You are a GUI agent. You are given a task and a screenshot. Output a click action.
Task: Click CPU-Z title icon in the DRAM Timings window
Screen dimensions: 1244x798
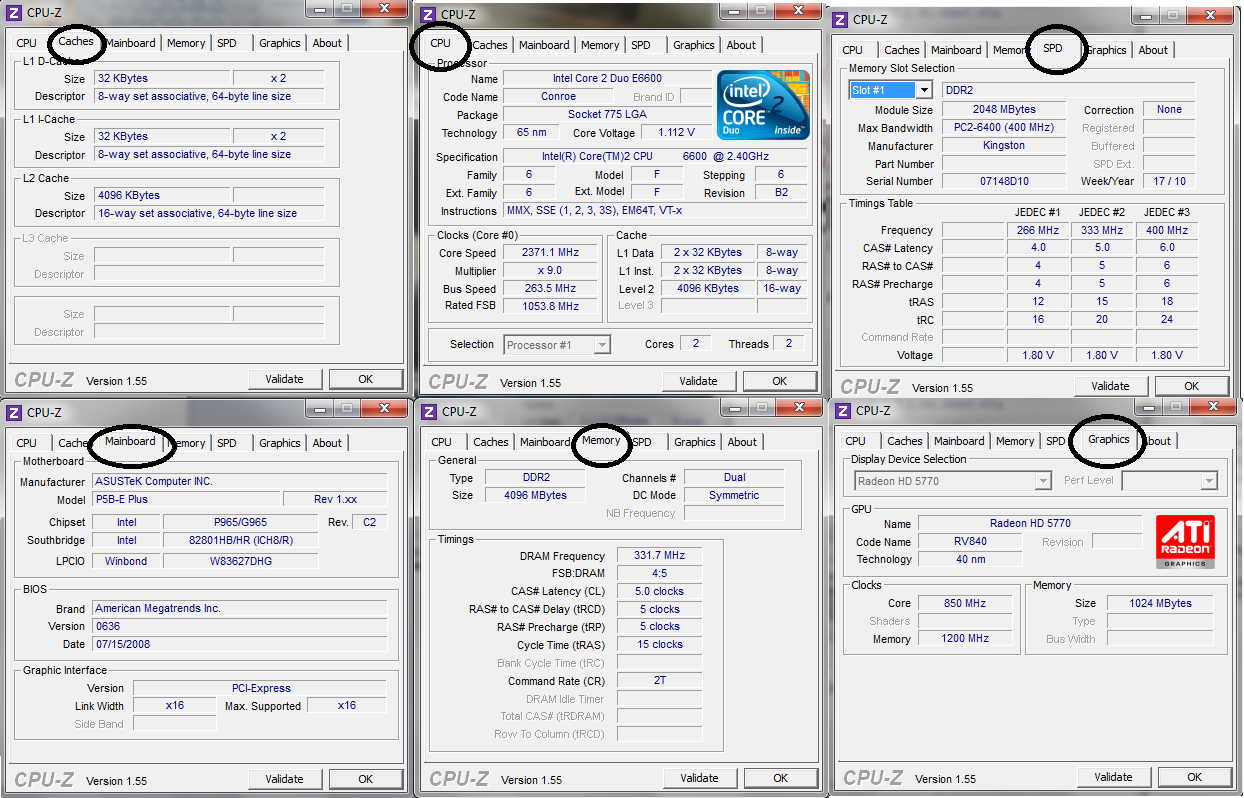[430, 411]
